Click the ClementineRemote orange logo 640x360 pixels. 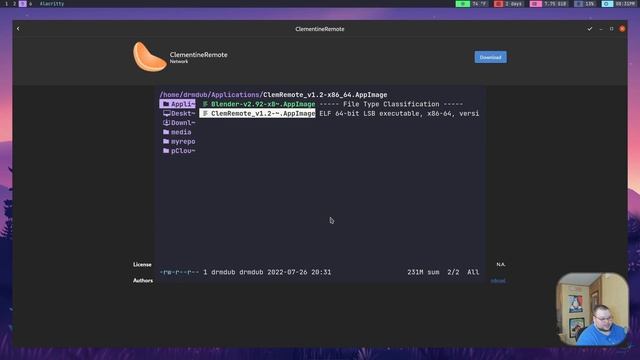(149, 57)
